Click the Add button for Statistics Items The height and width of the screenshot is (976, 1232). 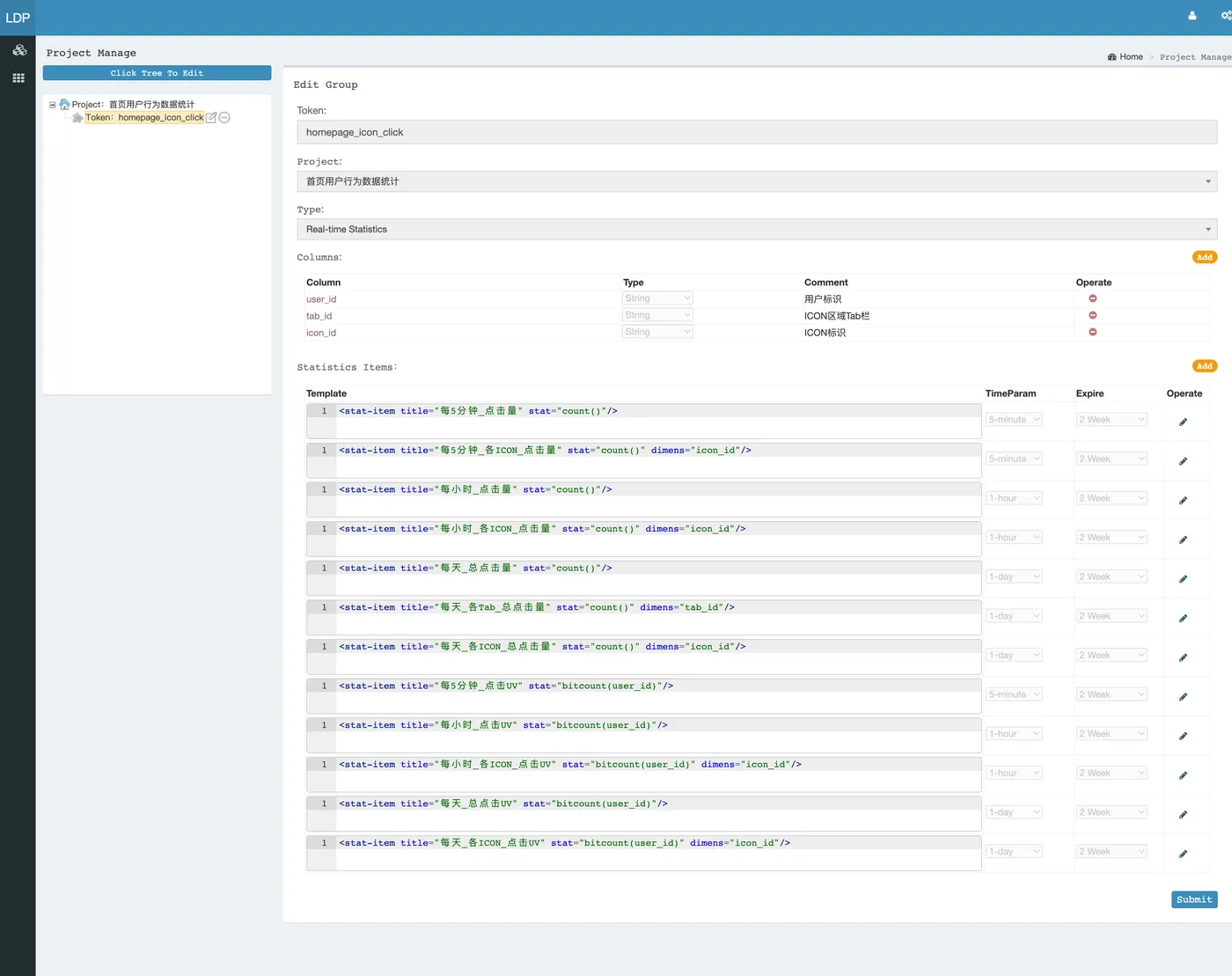click(x=1205, y=366)
